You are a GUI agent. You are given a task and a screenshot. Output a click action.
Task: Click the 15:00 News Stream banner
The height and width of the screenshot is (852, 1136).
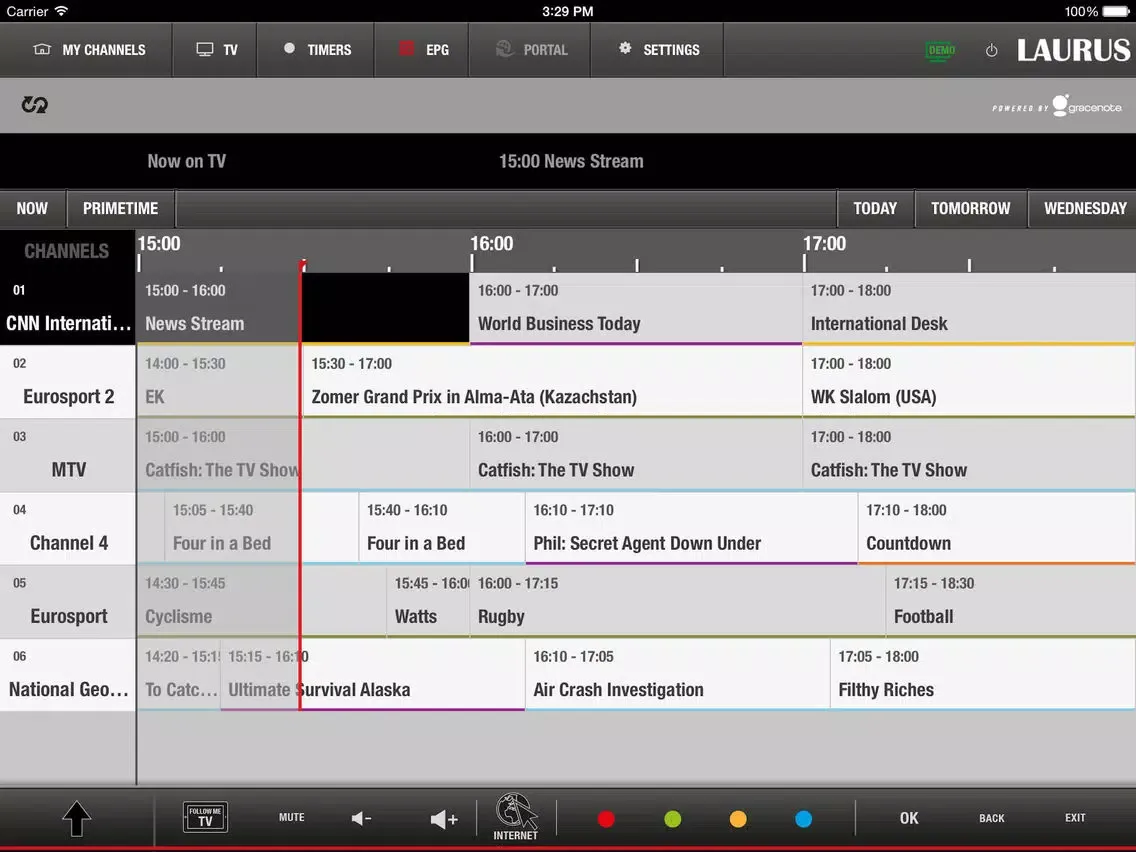point(571,162)
